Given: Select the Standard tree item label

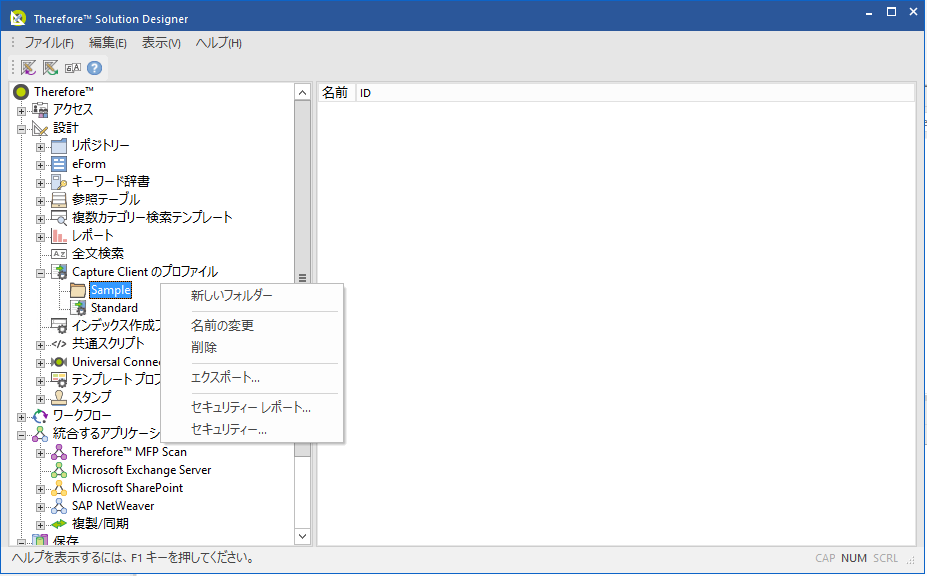Looking at the screenshot, I should pyautogui.click(x=114, y=308).
